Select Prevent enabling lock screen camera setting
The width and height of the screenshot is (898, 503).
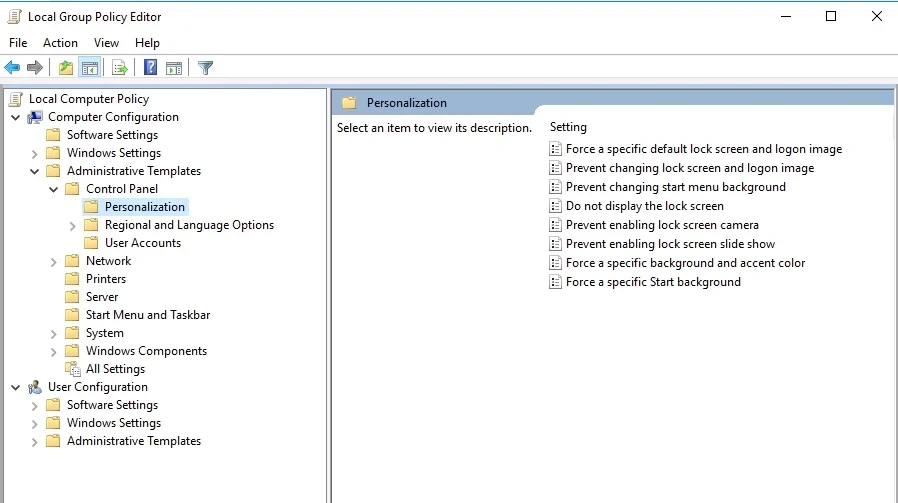pos(662,225)
